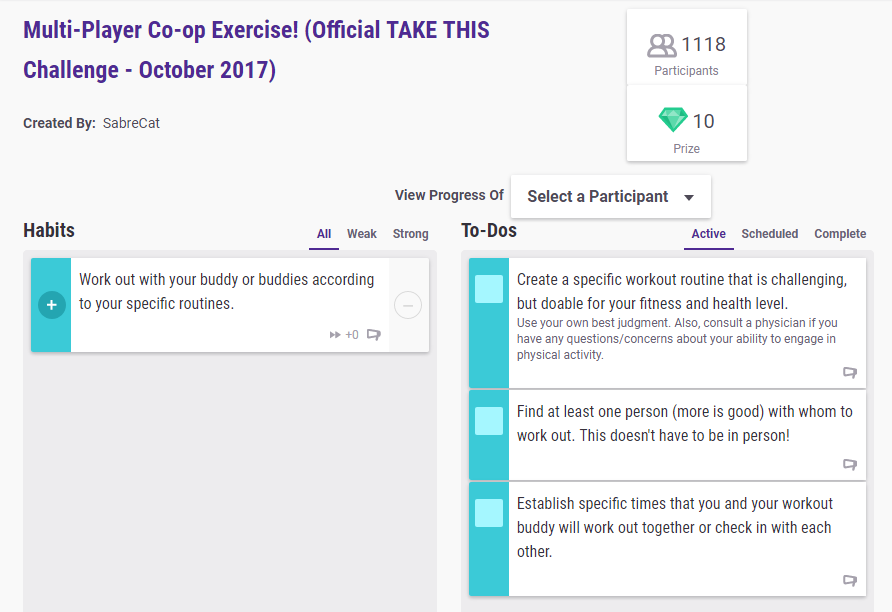
Task: Click the participants people icon
Action: pyautogui.click(x=662, y=45)
